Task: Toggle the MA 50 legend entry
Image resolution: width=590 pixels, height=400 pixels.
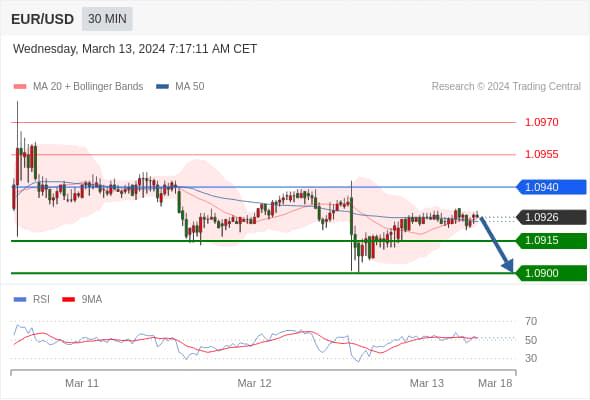Action: click(180, 87)
